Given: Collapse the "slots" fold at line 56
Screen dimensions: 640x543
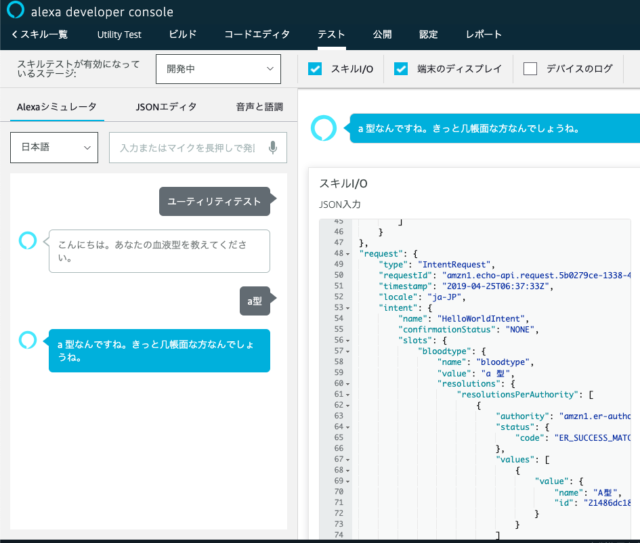Looking at the screenshot, I should [348, 340].
